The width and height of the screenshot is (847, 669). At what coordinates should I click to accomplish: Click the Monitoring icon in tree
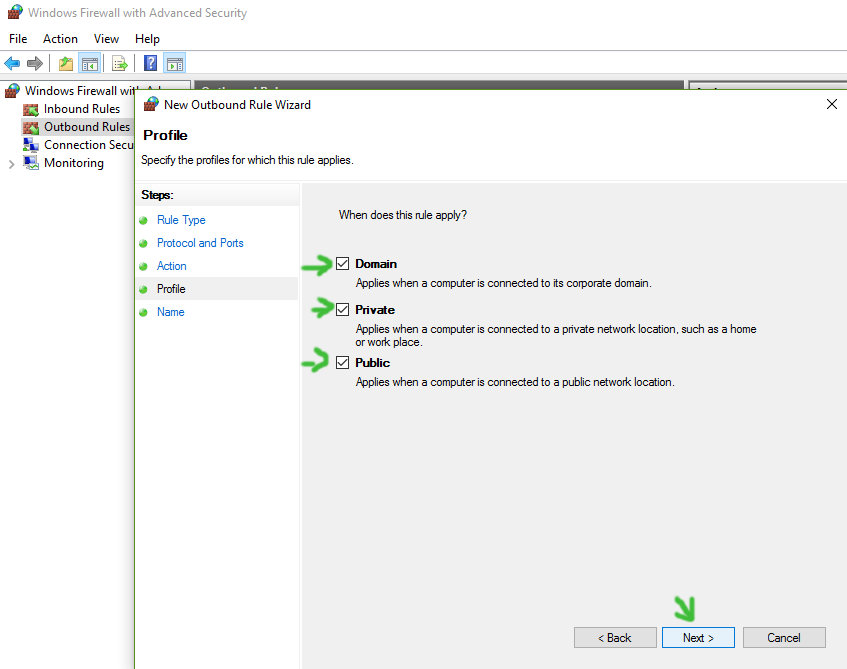click(31, 163)
